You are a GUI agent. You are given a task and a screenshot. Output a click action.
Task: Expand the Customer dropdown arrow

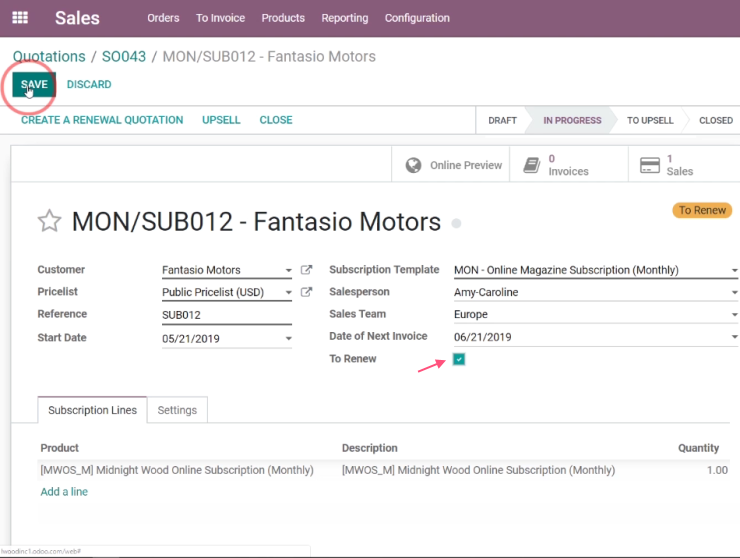288,271
